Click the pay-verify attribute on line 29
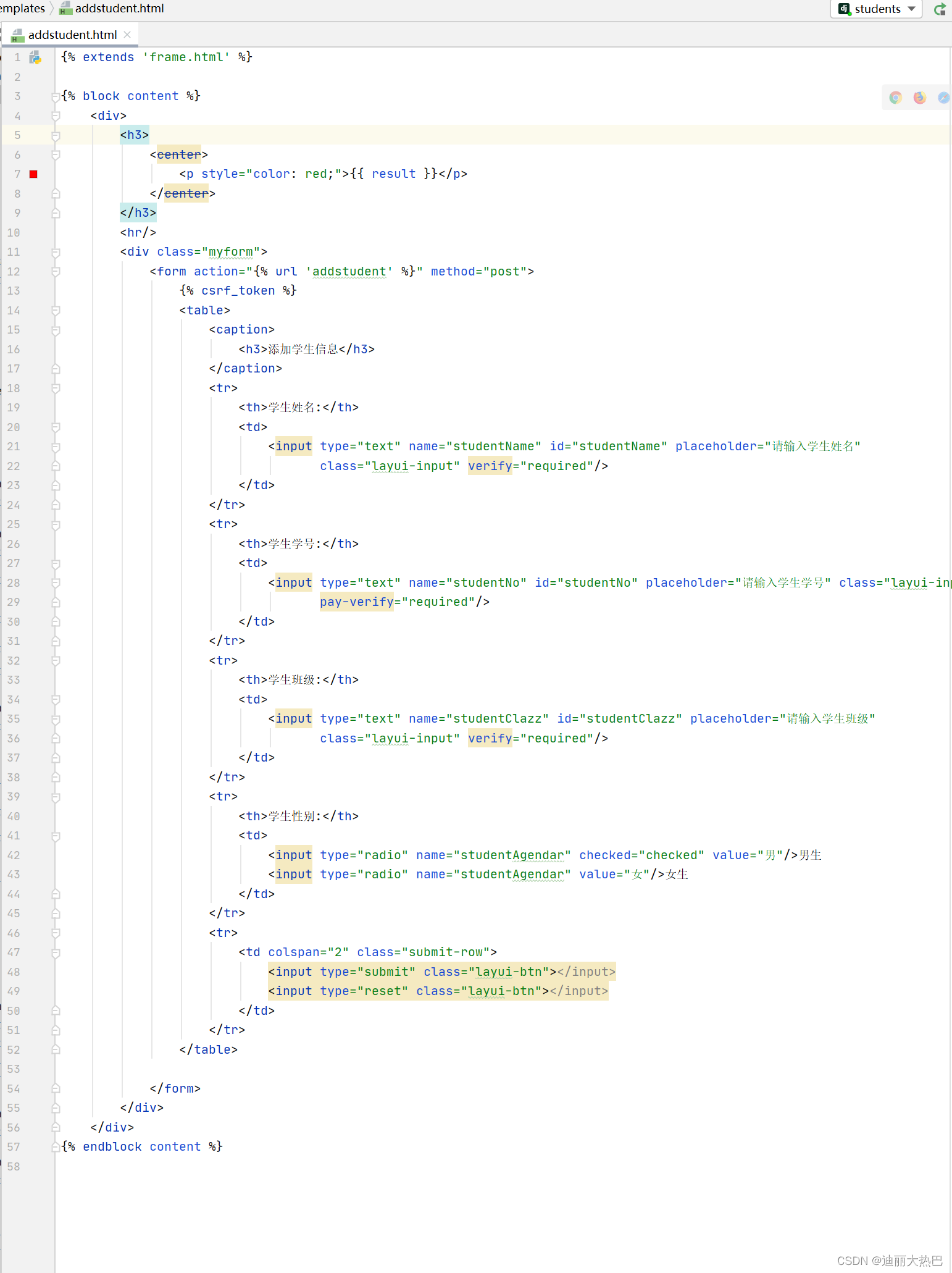Image resolution: width=952 pixels, height=1273 pixels. point(357,602)
